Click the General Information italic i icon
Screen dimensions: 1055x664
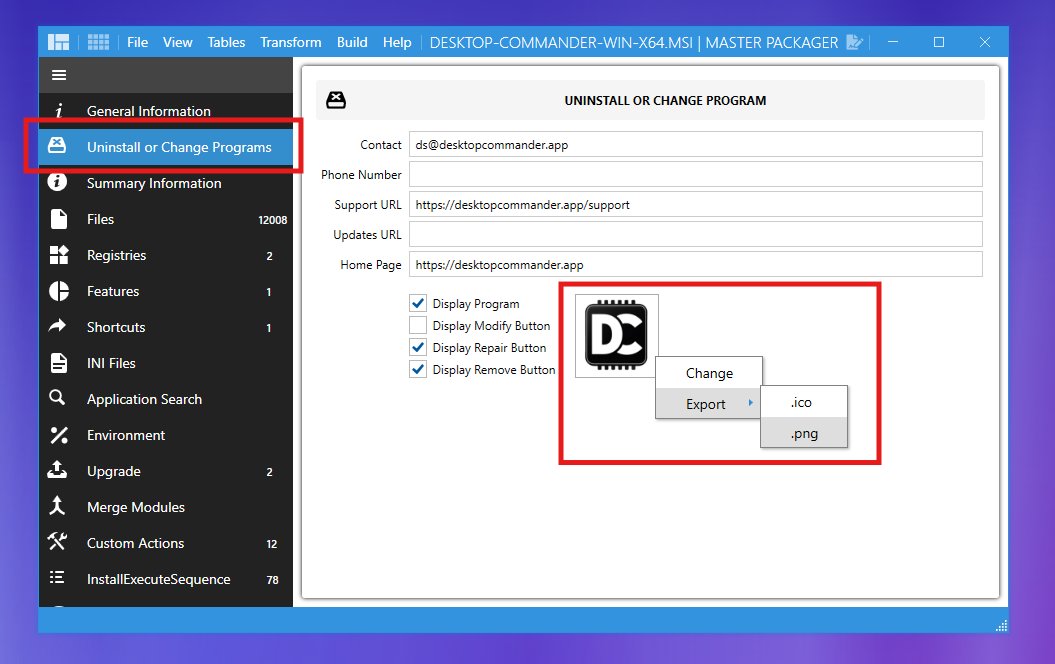(59, 111)
